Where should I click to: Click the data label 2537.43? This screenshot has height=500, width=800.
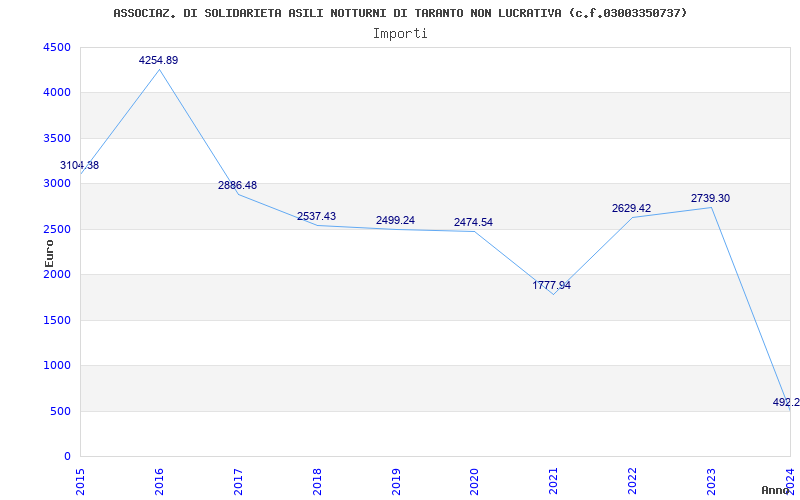click(316, 216)
